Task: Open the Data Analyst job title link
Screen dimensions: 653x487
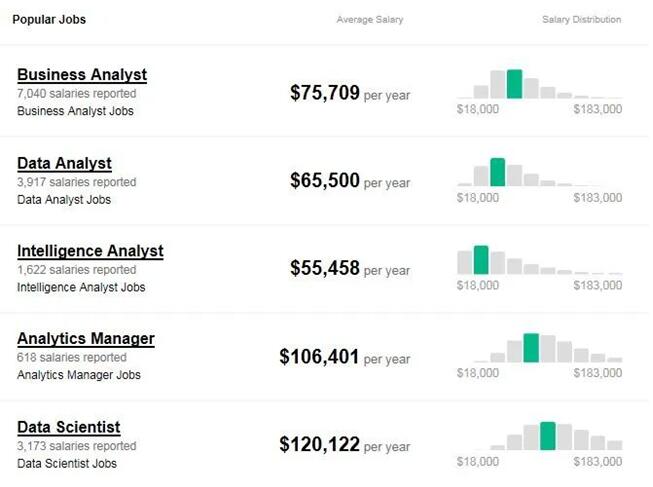Action: [x=64, y=163]
